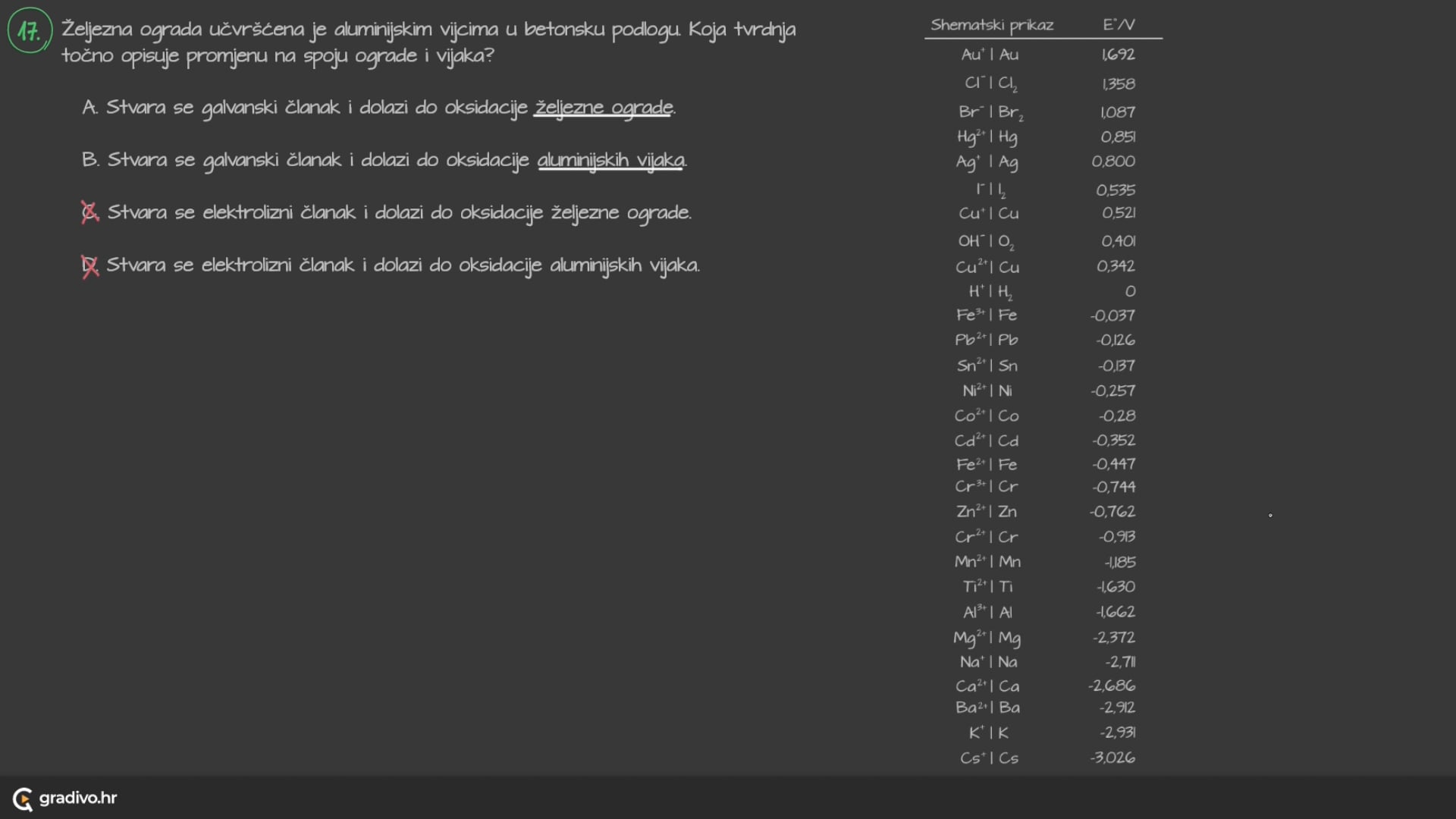Click the Al³⁺ | Al table row
This screenshot has width=1456, height=819.
coord(987,612)
